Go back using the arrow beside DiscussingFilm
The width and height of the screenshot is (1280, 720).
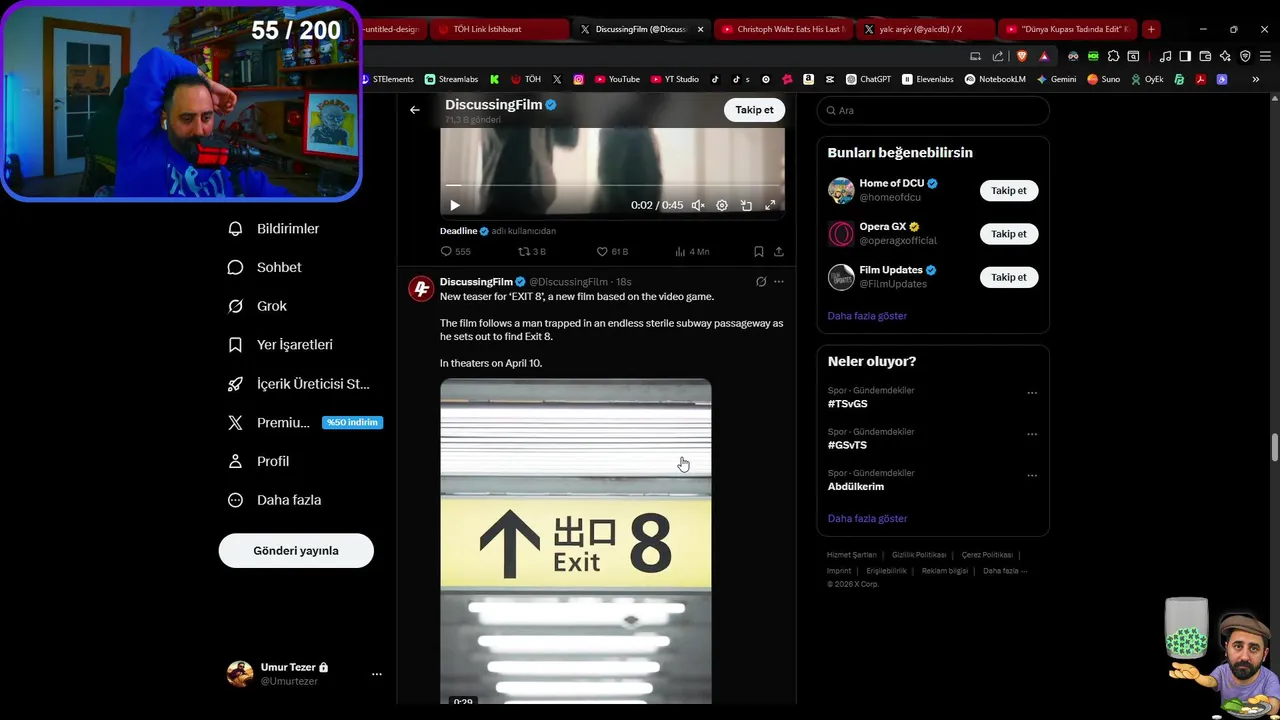point(415,110)
